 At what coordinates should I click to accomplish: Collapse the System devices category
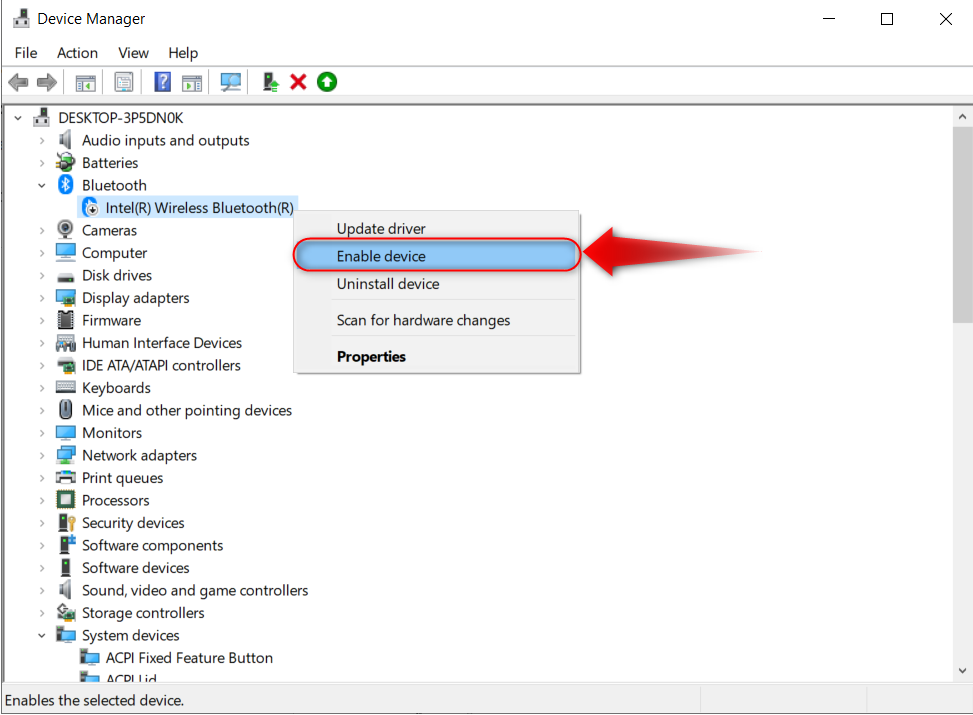42,635
